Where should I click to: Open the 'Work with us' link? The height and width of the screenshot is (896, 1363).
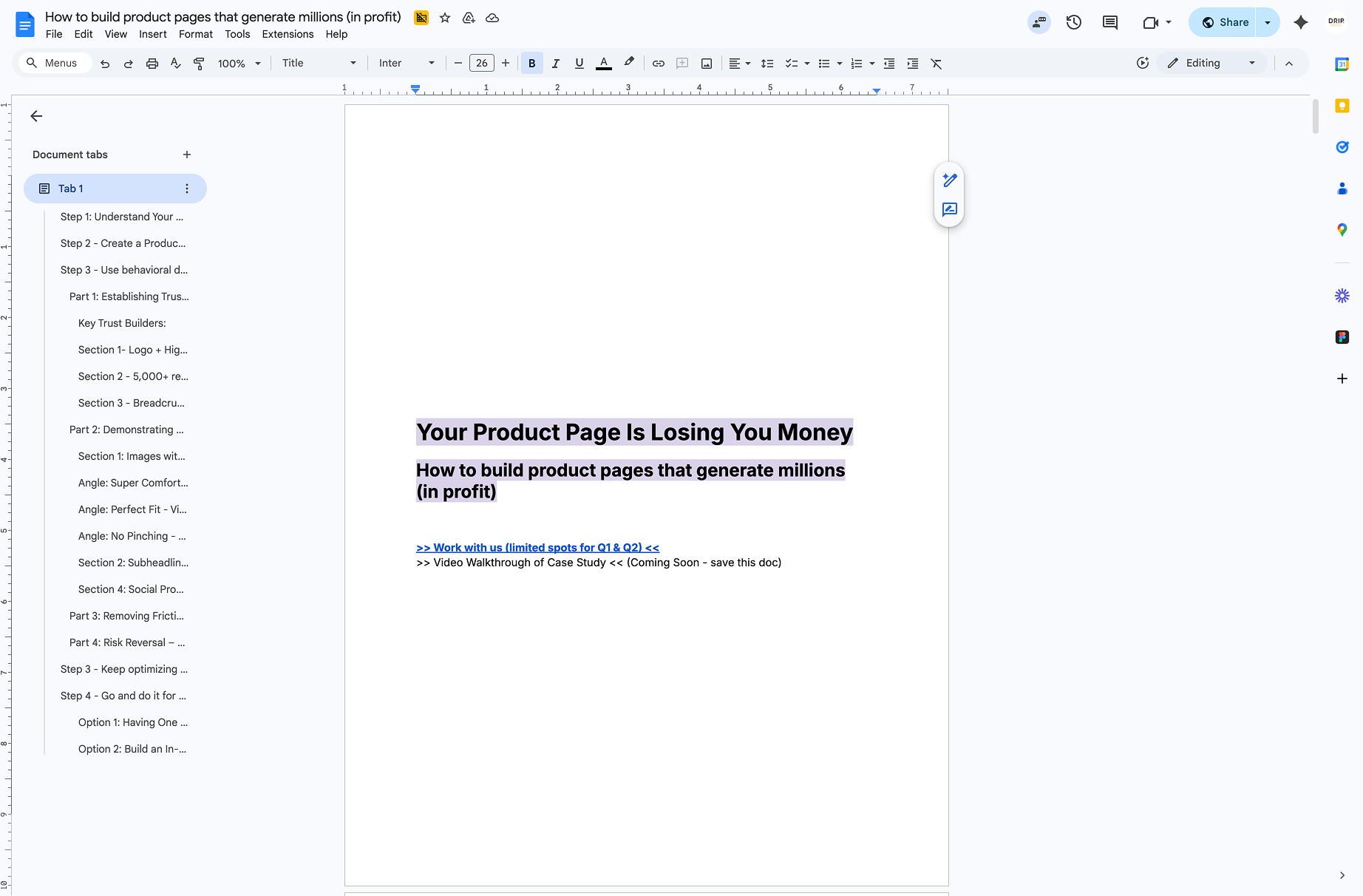click(x=537, y=548)
